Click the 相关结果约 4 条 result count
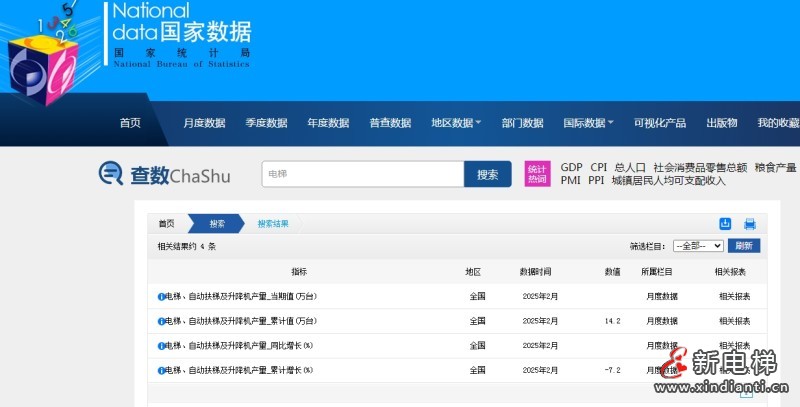800x407 pixels. pos(187,246)
